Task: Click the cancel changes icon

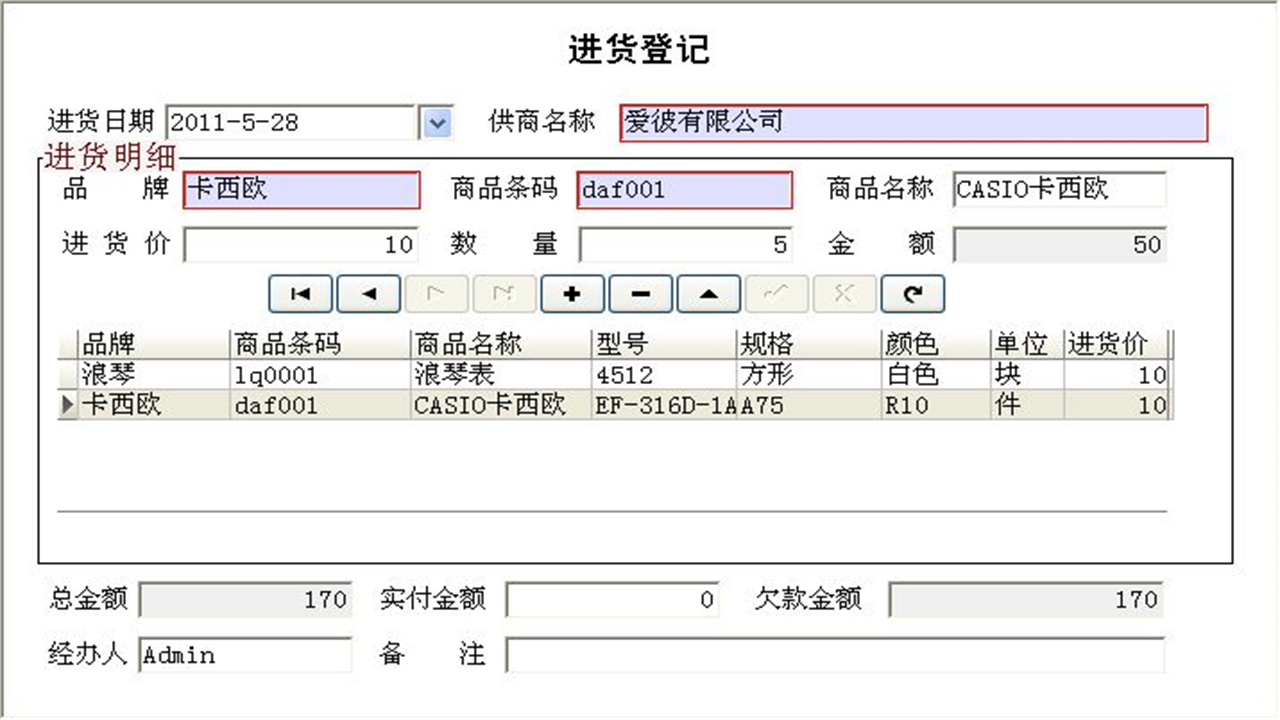Action: point(844,293)
